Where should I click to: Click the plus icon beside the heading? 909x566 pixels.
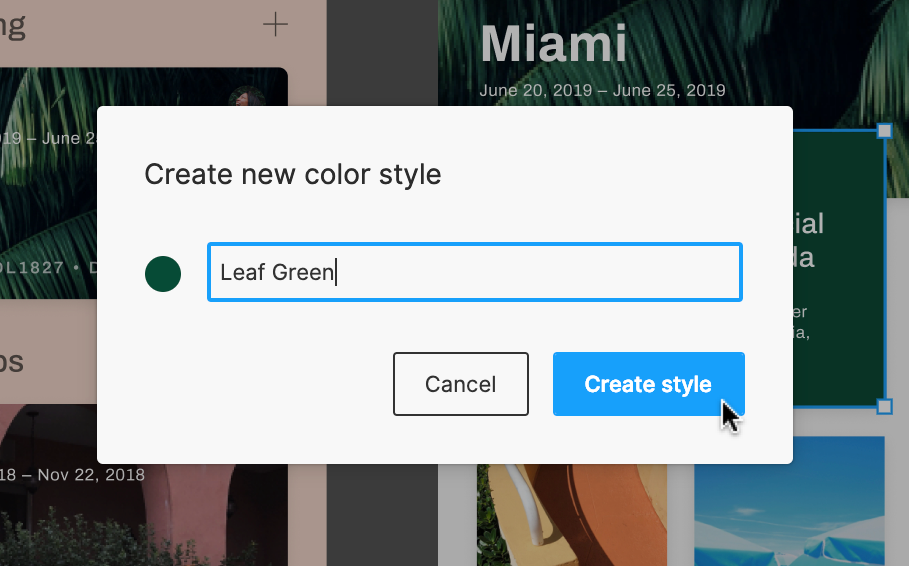275,25
